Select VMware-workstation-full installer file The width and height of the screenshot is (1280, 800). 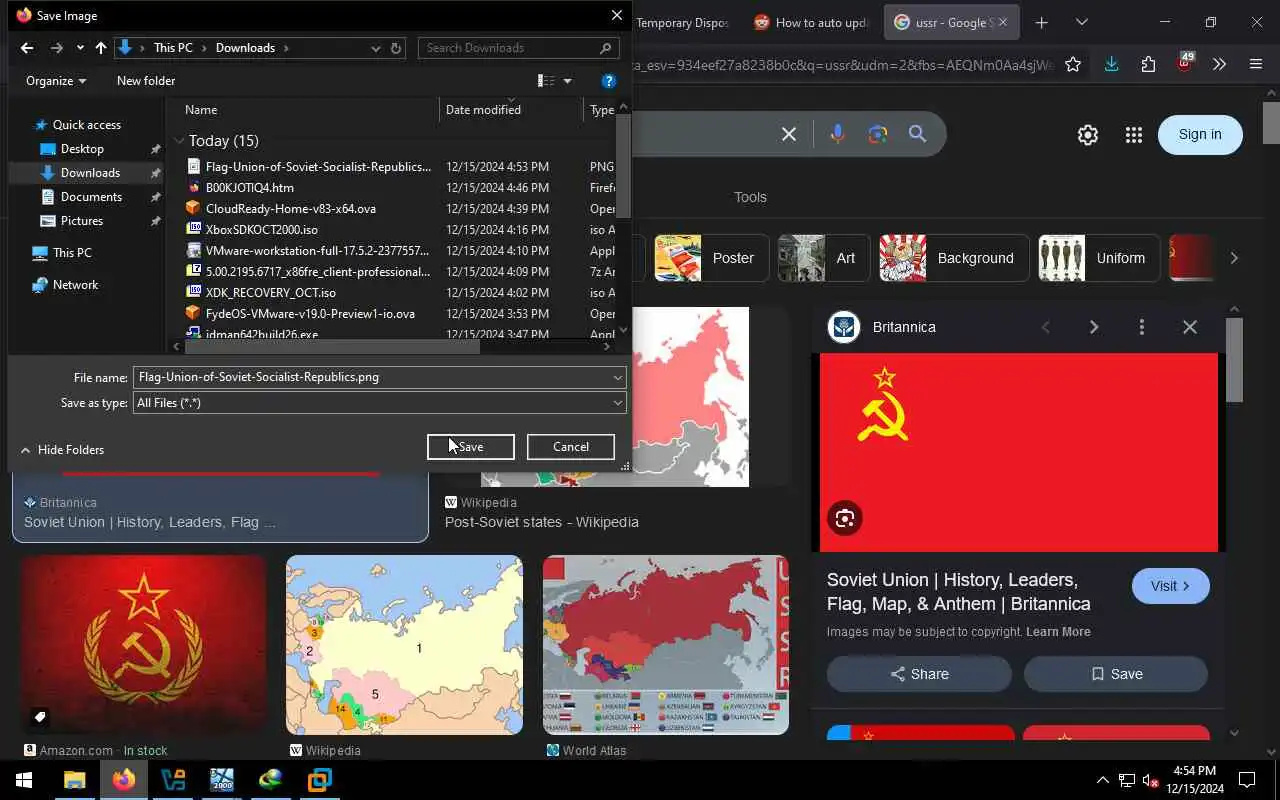click(317, 251)
